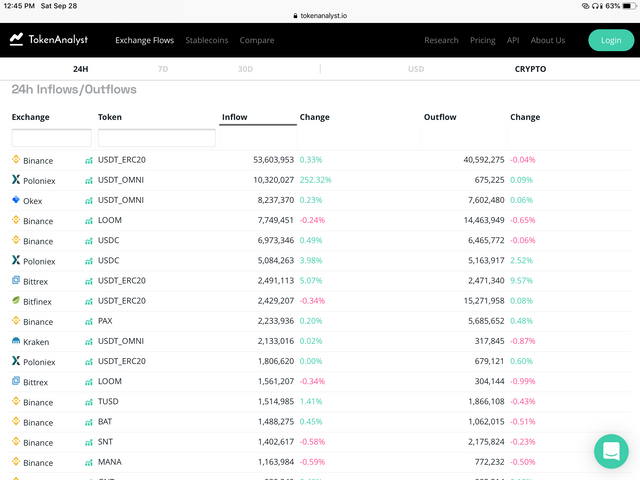Switch to the 7D timeframe
This screenshot has height=480, width=640.
point(163,69)
